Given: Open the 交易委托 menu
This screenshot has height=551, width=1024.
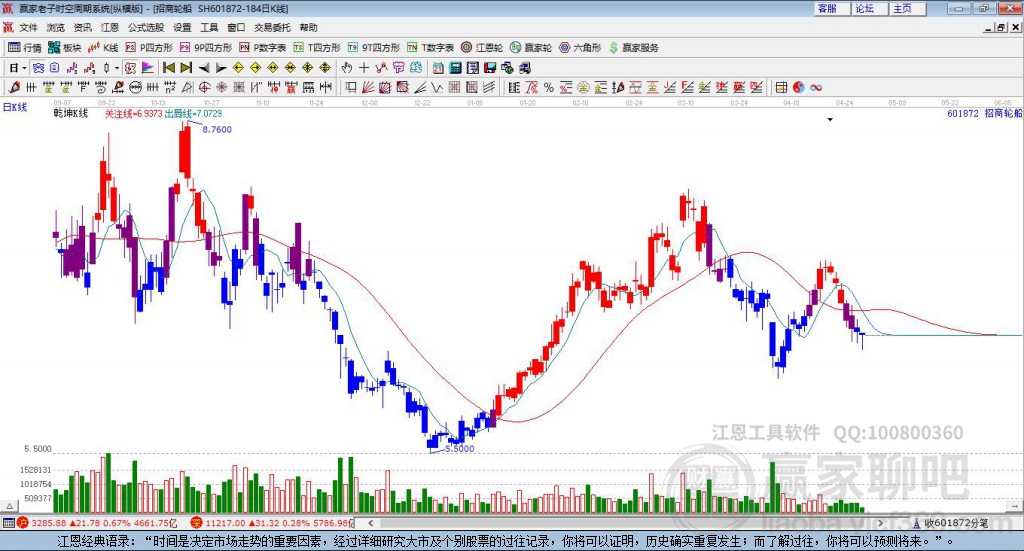Looking at the screenshot, I should point(272,27).
